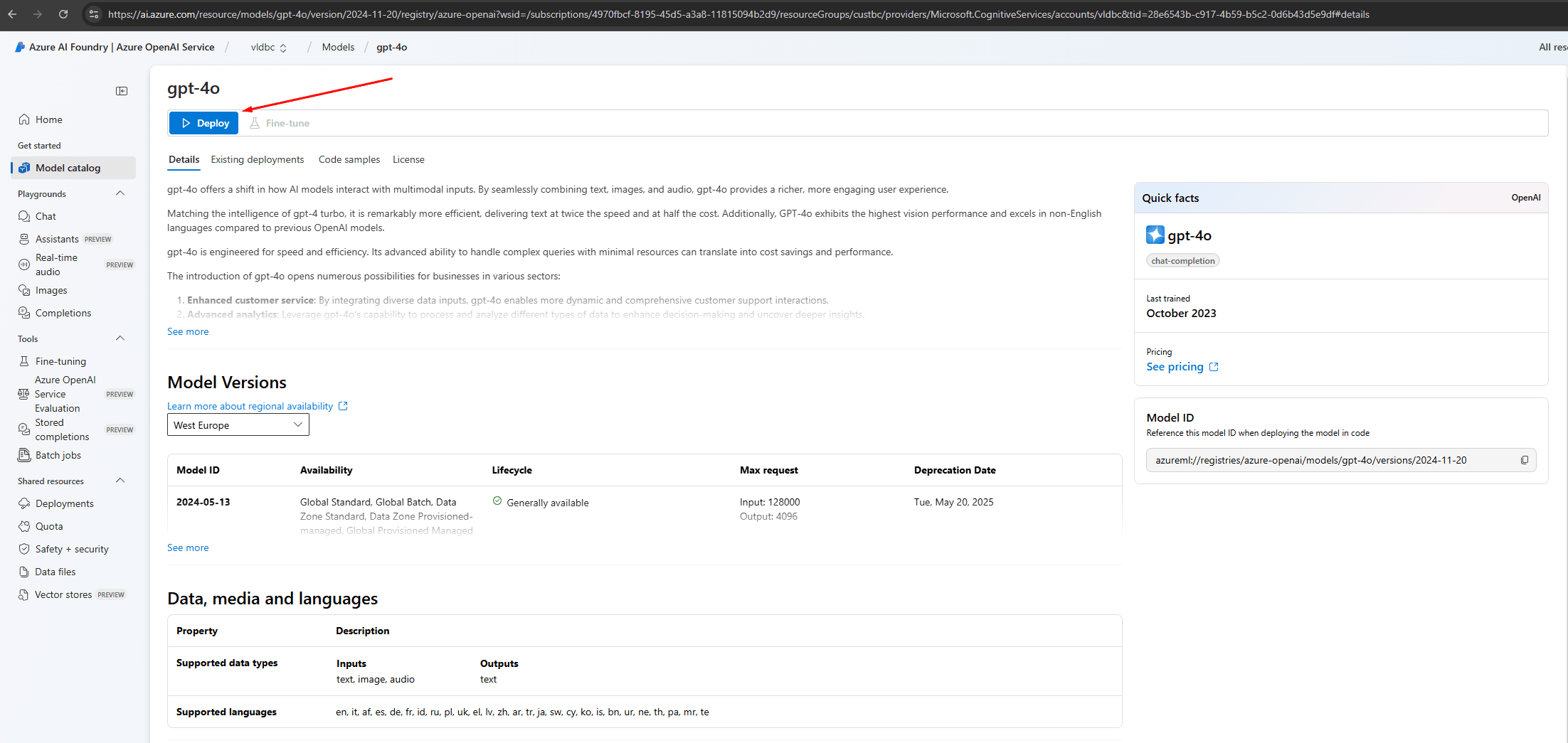Click the Fine-tune button

point(280,123)
